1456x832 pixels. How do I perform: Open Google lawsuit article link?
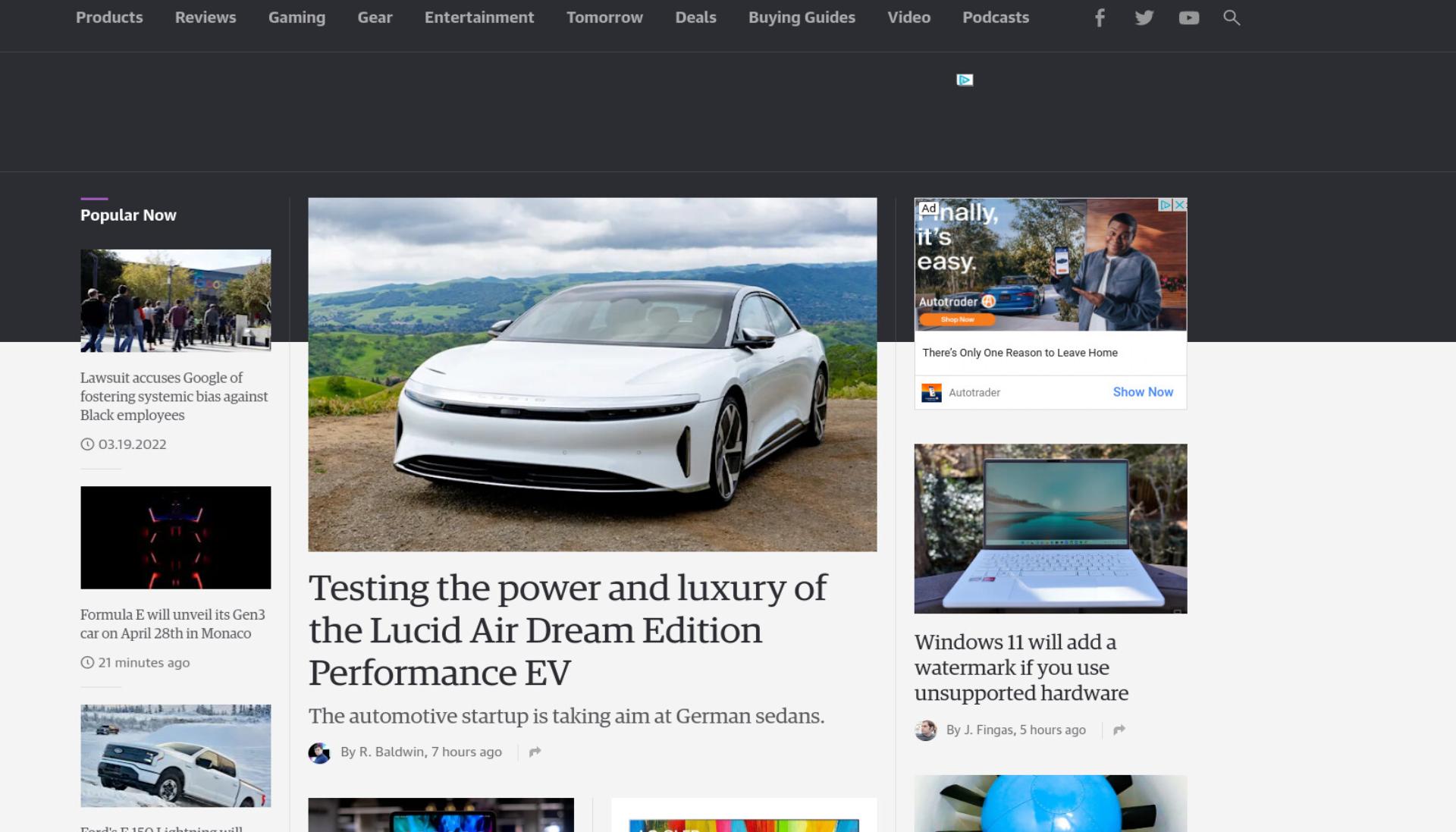[x=174, y=396]
